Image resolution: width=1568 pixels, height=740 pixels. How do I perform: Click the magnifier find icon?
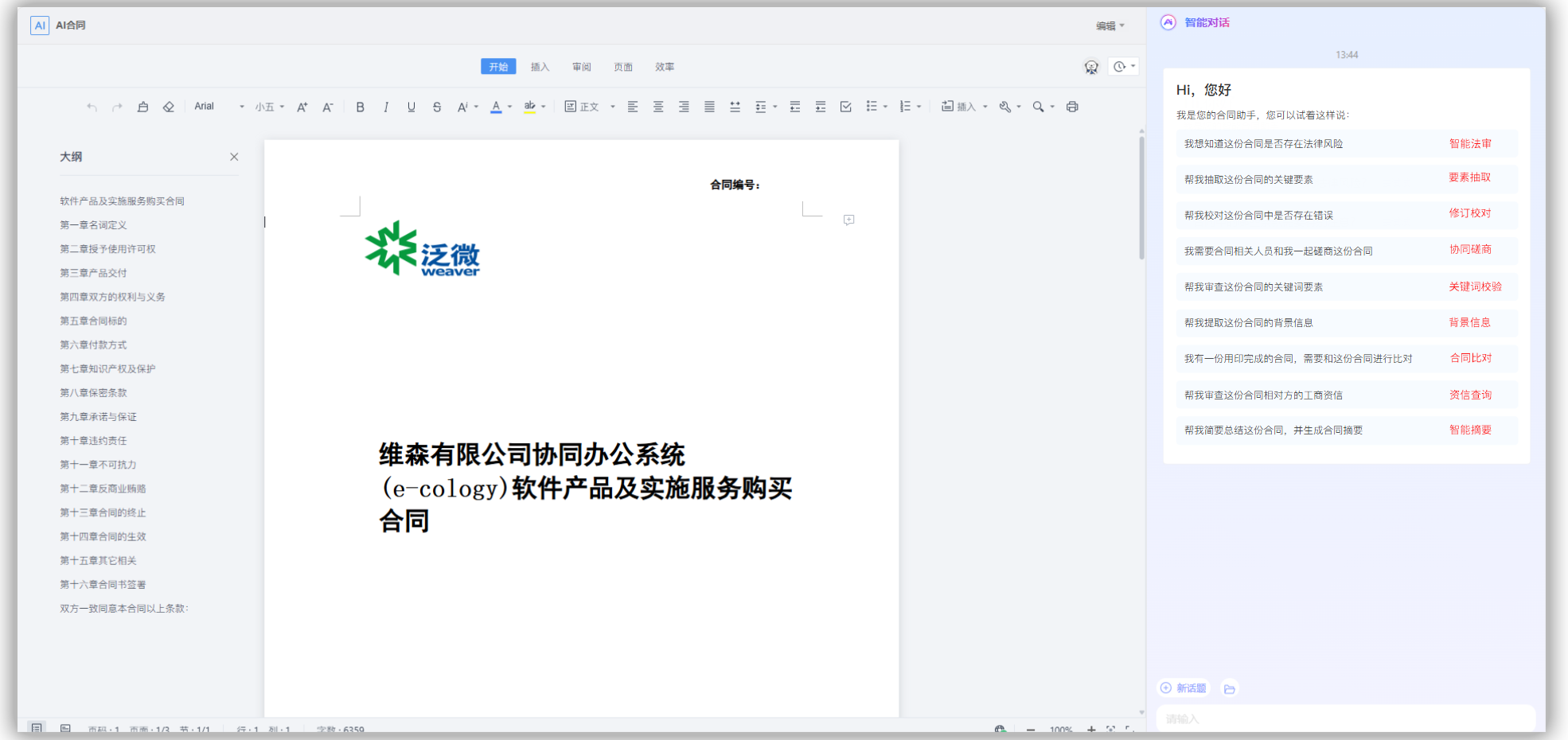point(1039,107)
